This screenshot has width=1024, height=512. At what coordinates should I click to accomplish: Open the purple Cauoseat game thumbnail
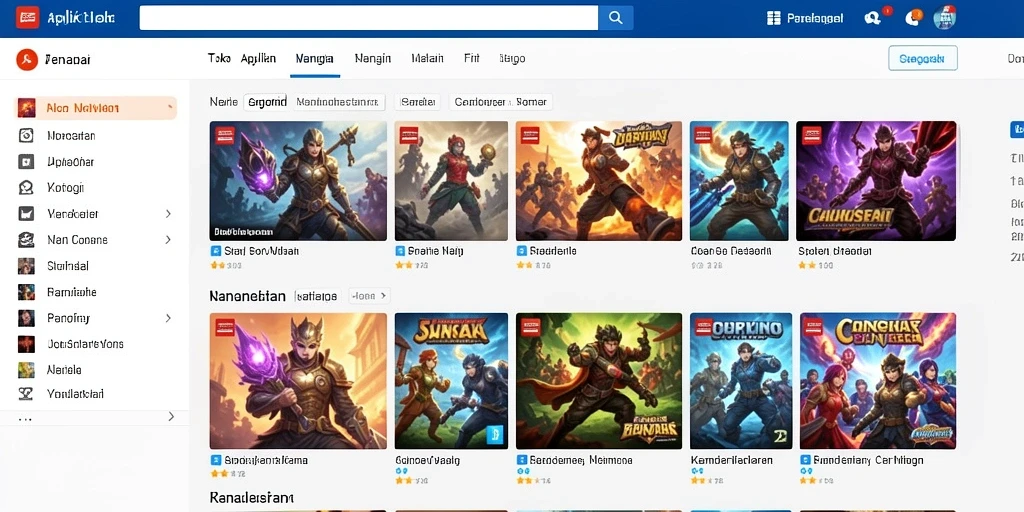point(876,181)
